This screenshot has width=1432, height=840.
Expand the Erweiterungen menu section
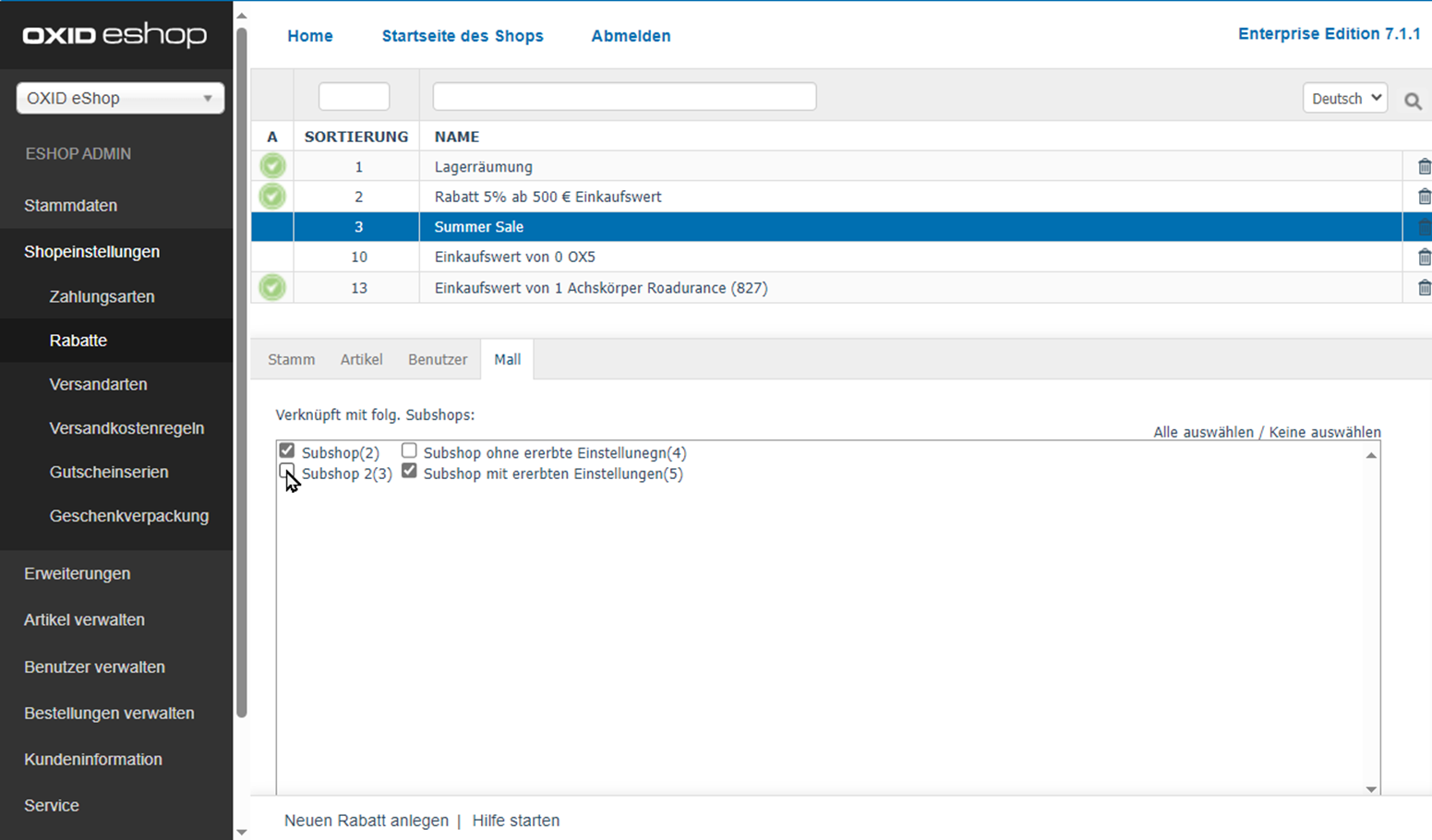pyautogui.click(x=78, y=573)
